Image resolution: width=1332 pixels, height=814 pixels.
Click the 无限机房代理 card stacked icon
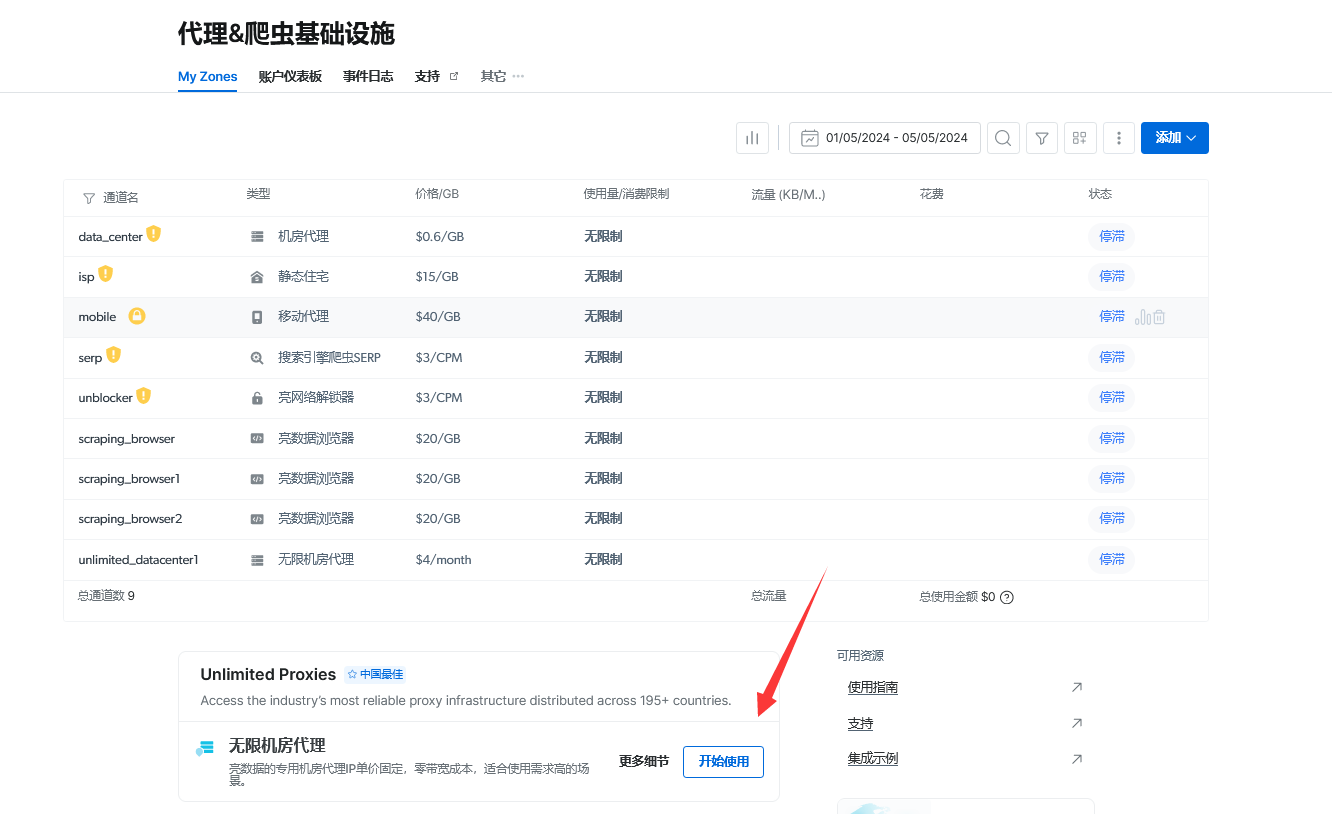[x=205, y=747]
